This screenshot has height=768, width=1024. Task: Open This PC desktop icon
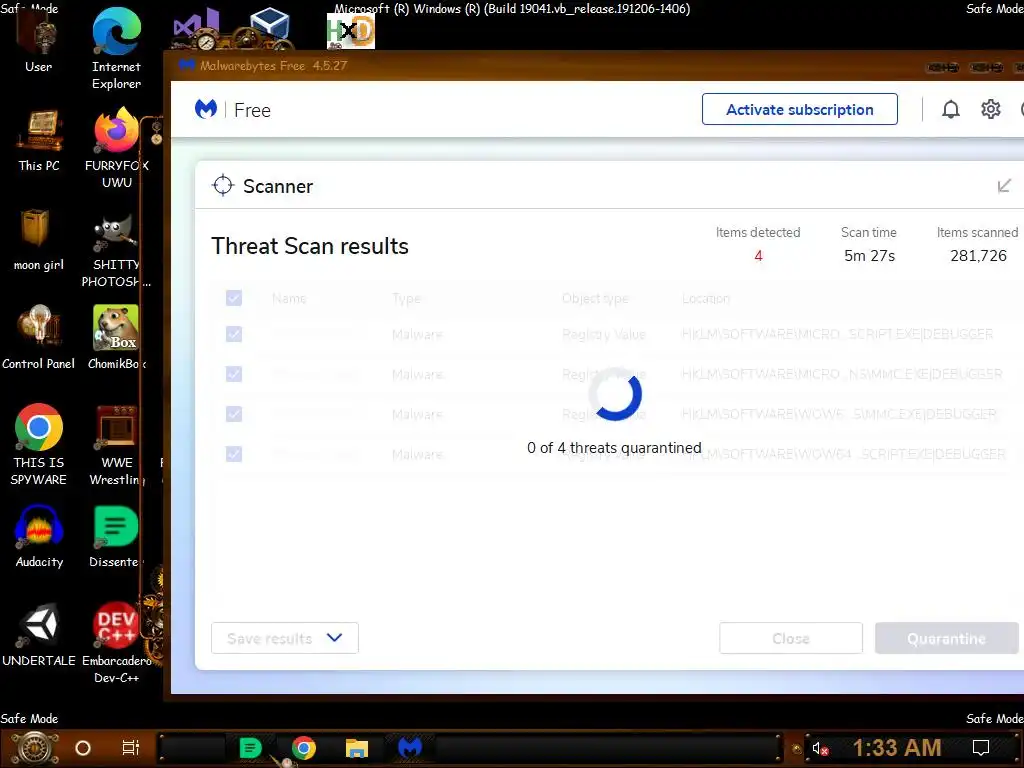39,140
